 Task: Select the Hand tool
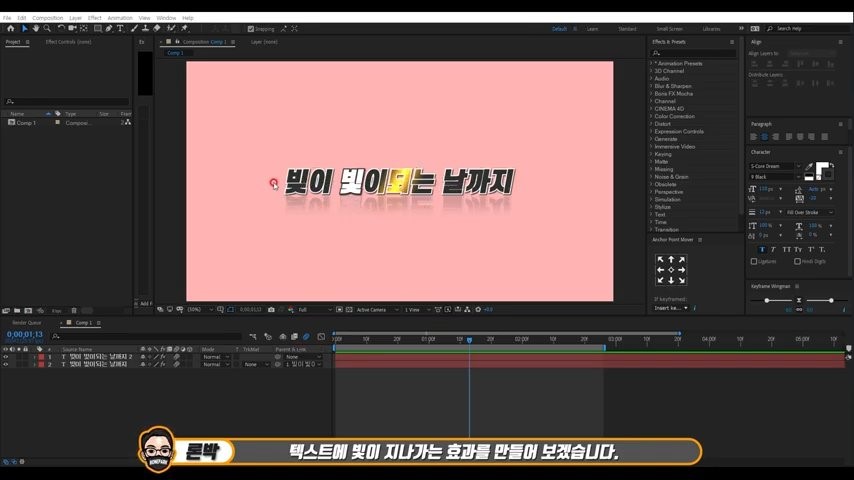click(36, 28)
